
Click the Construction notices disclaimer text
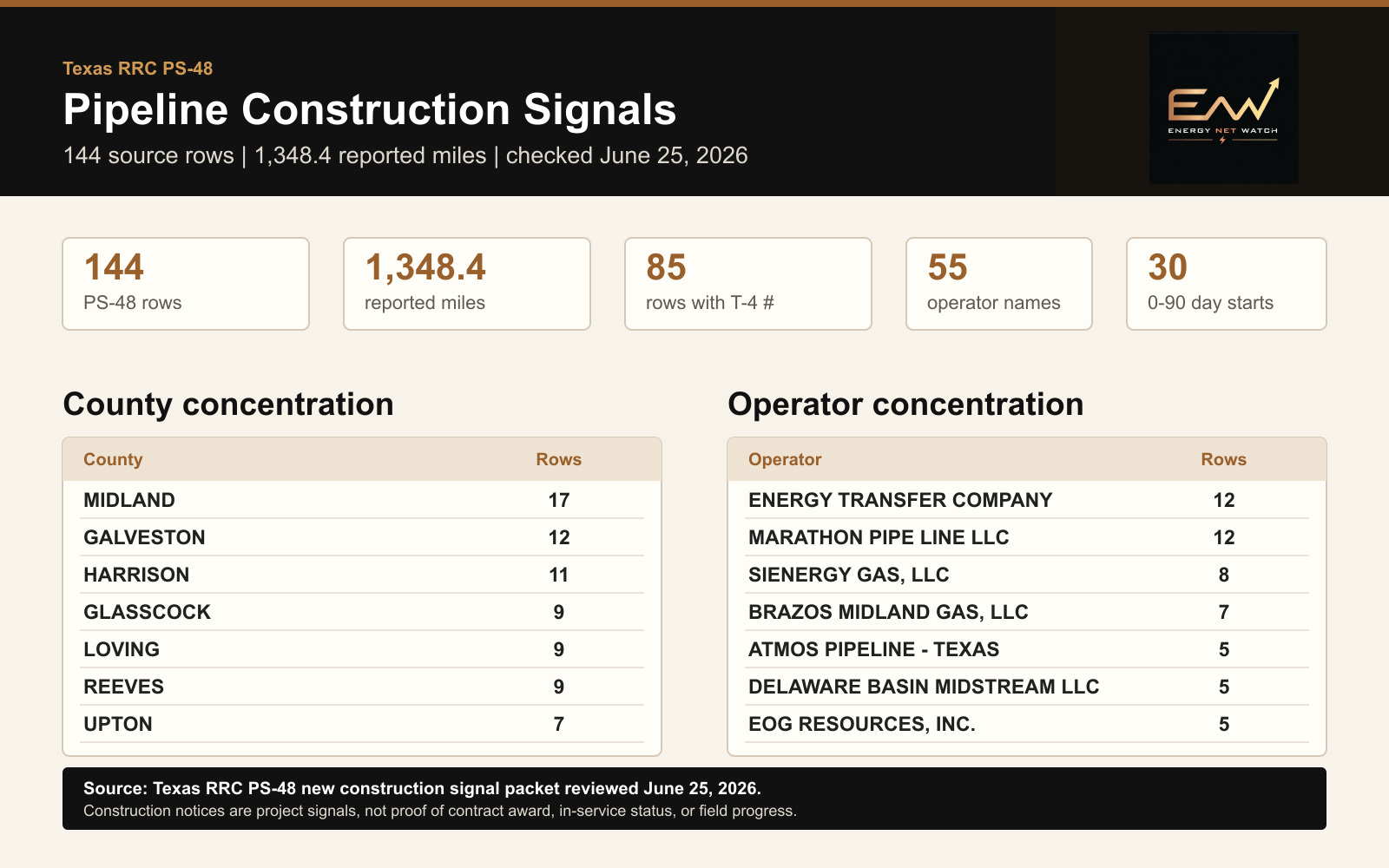point(440,811)
